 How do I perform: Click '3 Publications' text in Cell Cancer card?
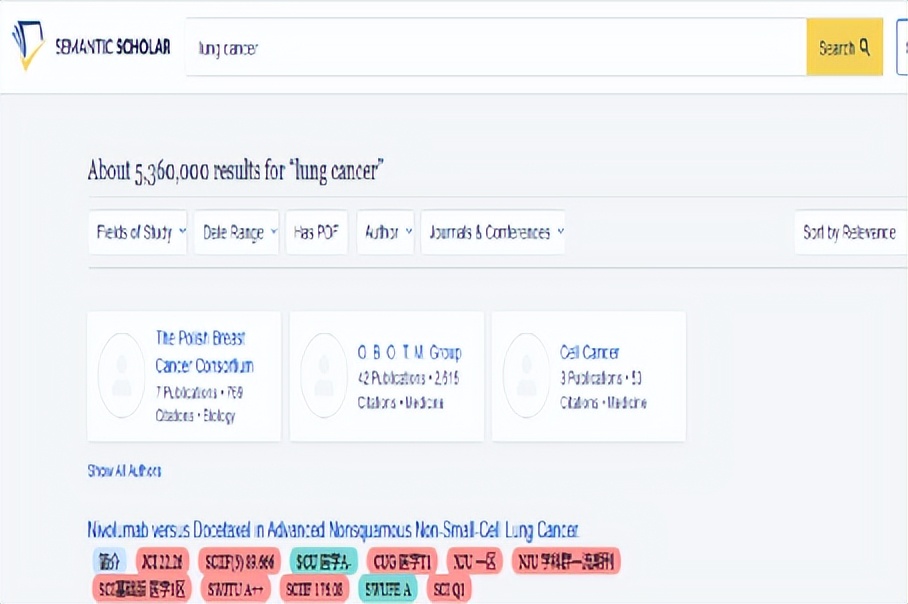pos(590,378)
